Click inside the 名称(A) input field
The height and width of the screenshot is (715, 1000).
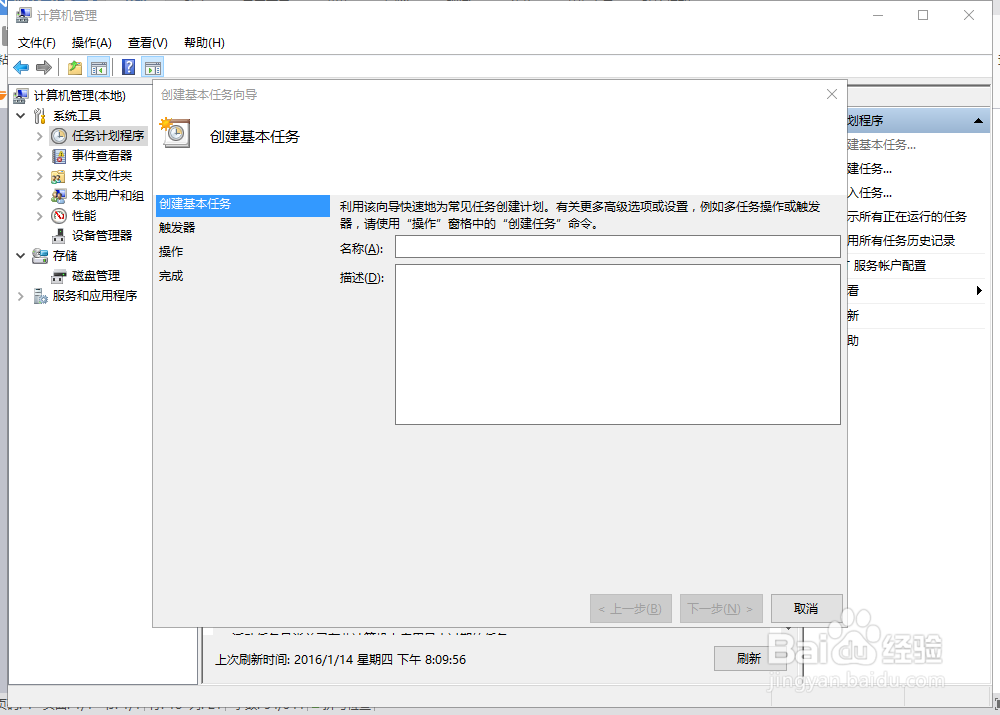click(618, 246)
